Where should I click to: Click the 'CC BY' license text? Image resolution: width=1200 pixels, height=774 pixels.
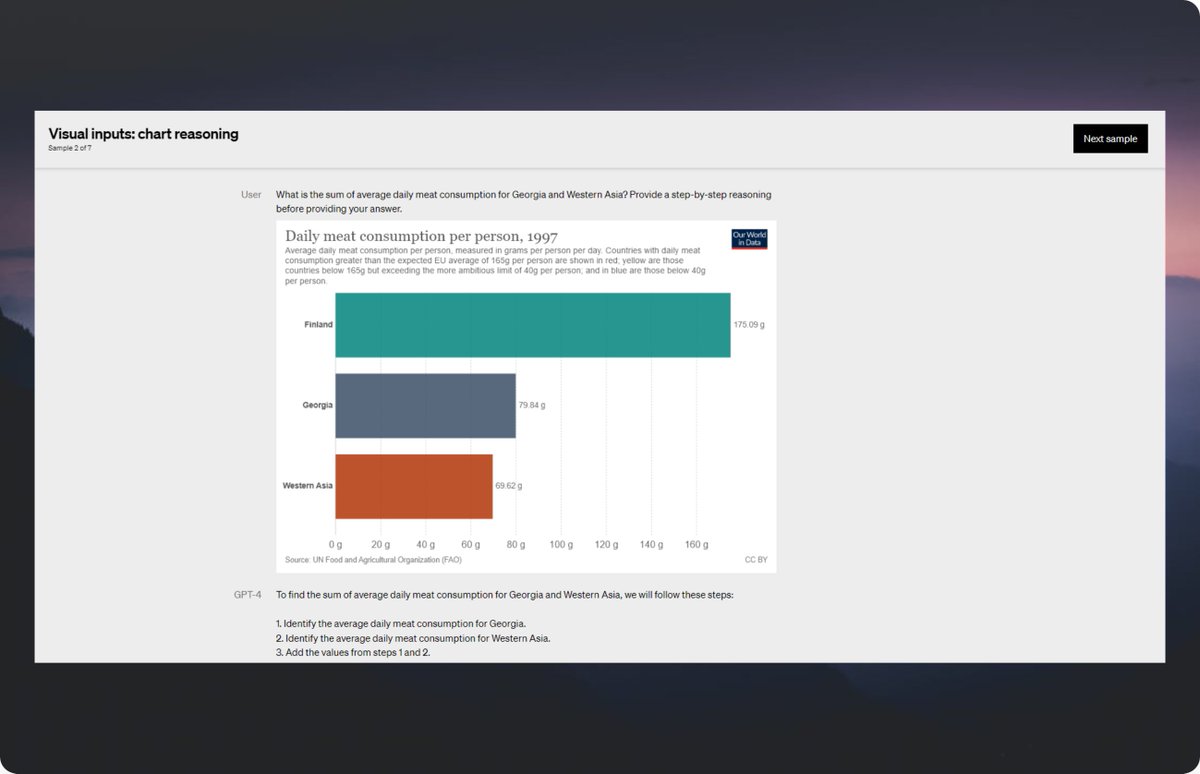756,560
